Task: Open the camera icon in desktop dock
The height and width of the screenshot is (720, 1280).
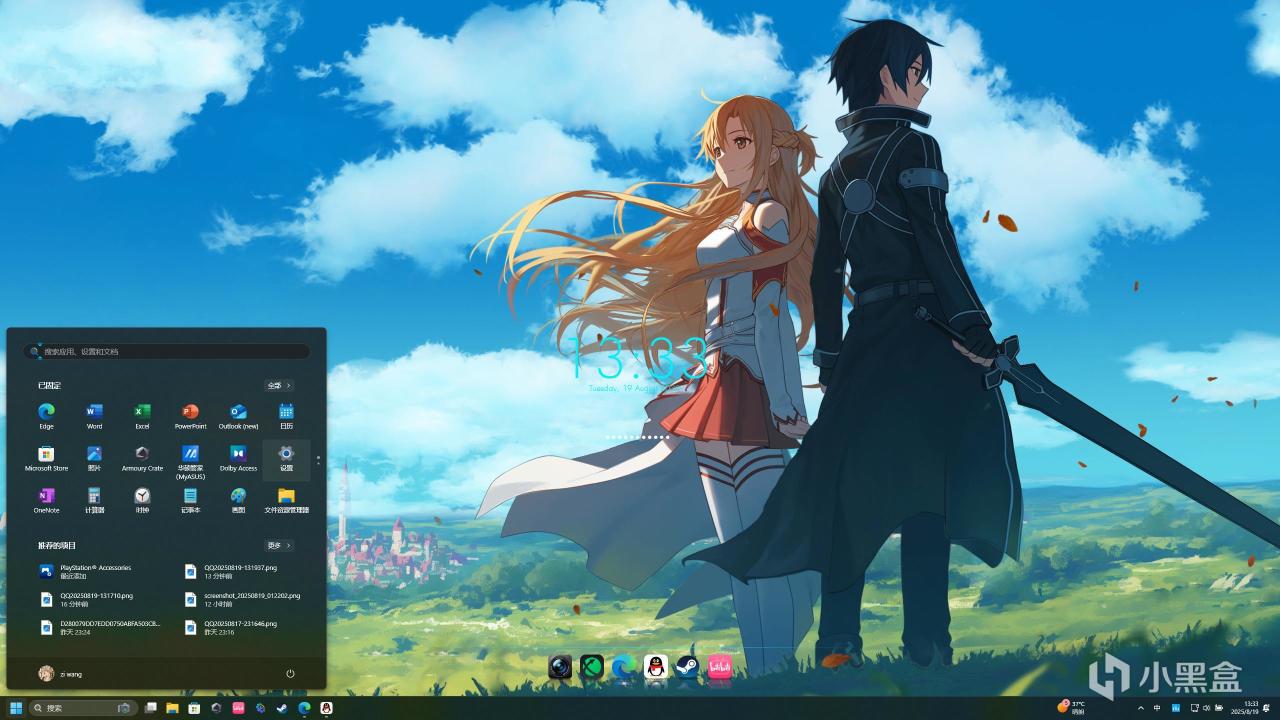Action: point(560,667)
